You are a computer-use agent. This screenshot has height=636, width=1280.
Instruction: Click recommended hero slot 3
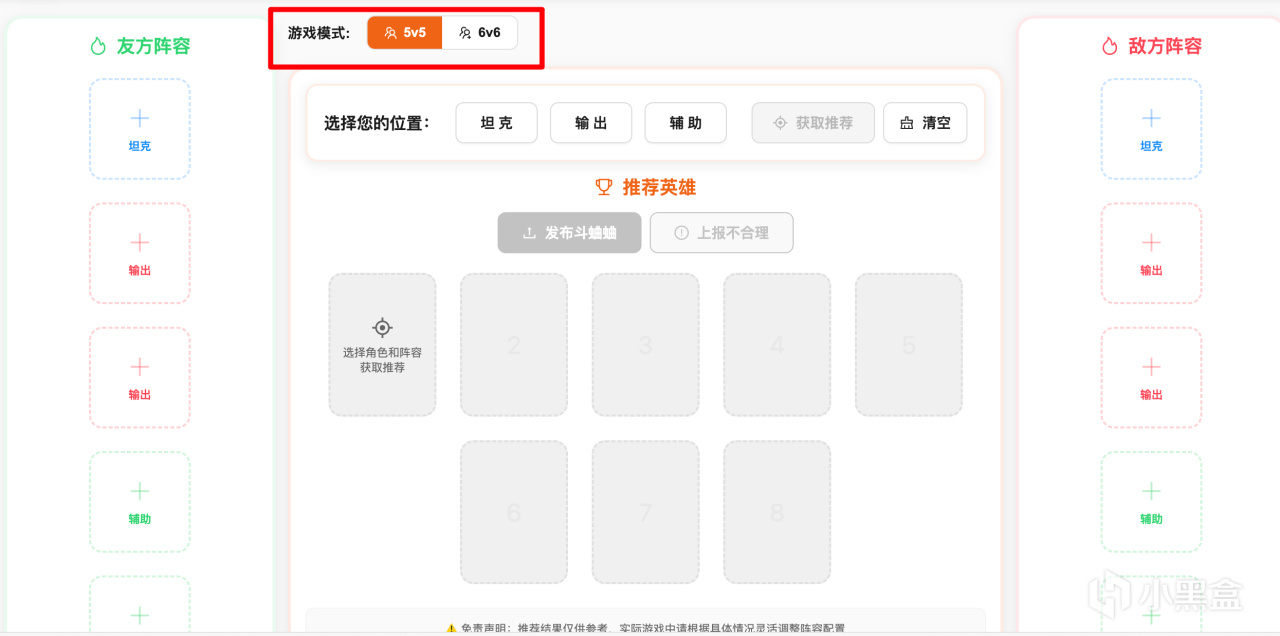tap(646, 345)
